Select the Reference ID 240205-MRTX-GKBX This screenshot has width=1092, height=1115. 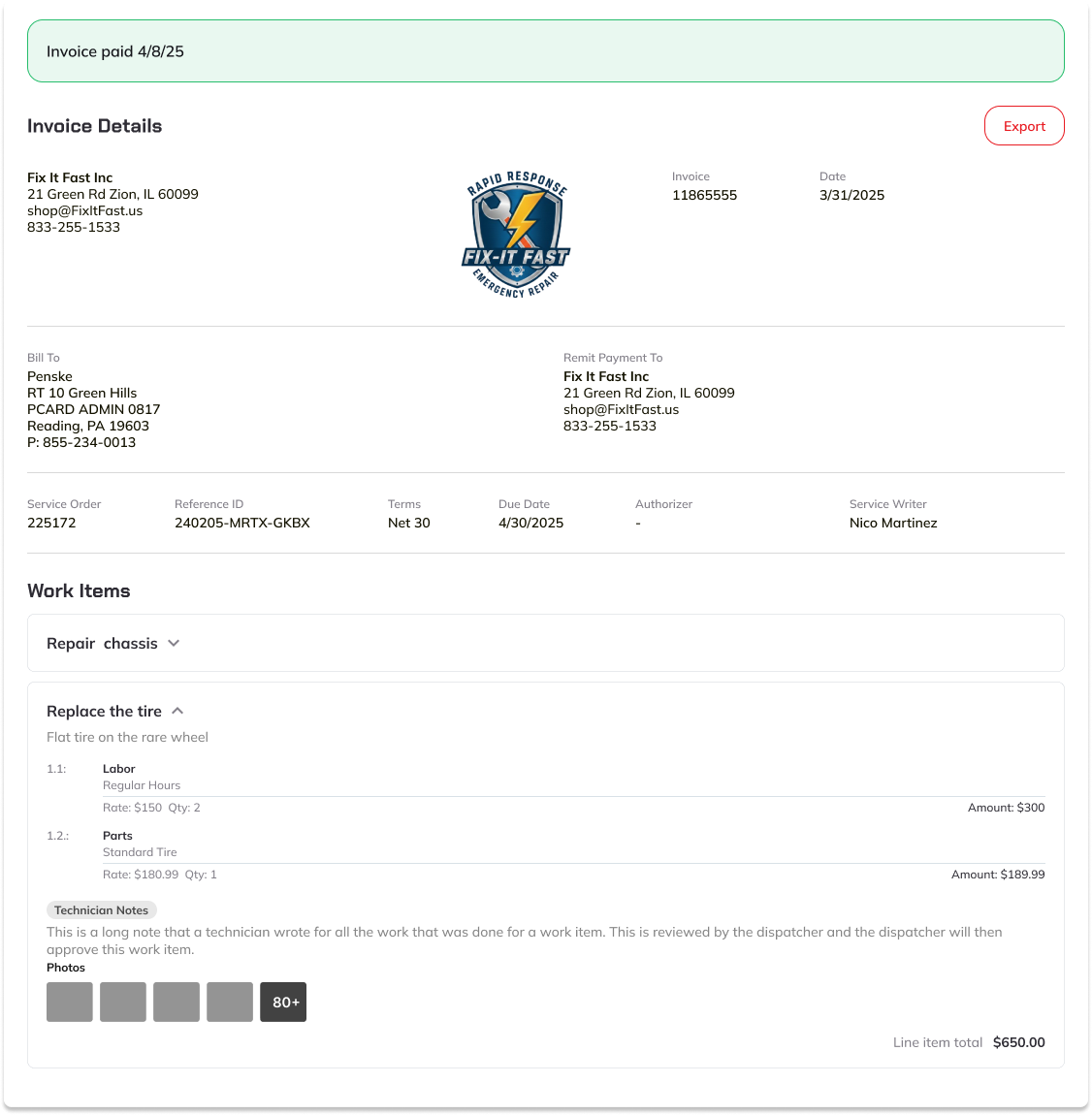point(242,523)
